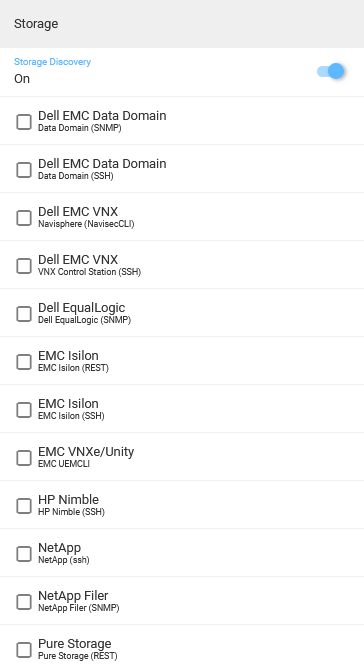Enable the Pure Storage (REST) checkbox

(x=24, y=649)
